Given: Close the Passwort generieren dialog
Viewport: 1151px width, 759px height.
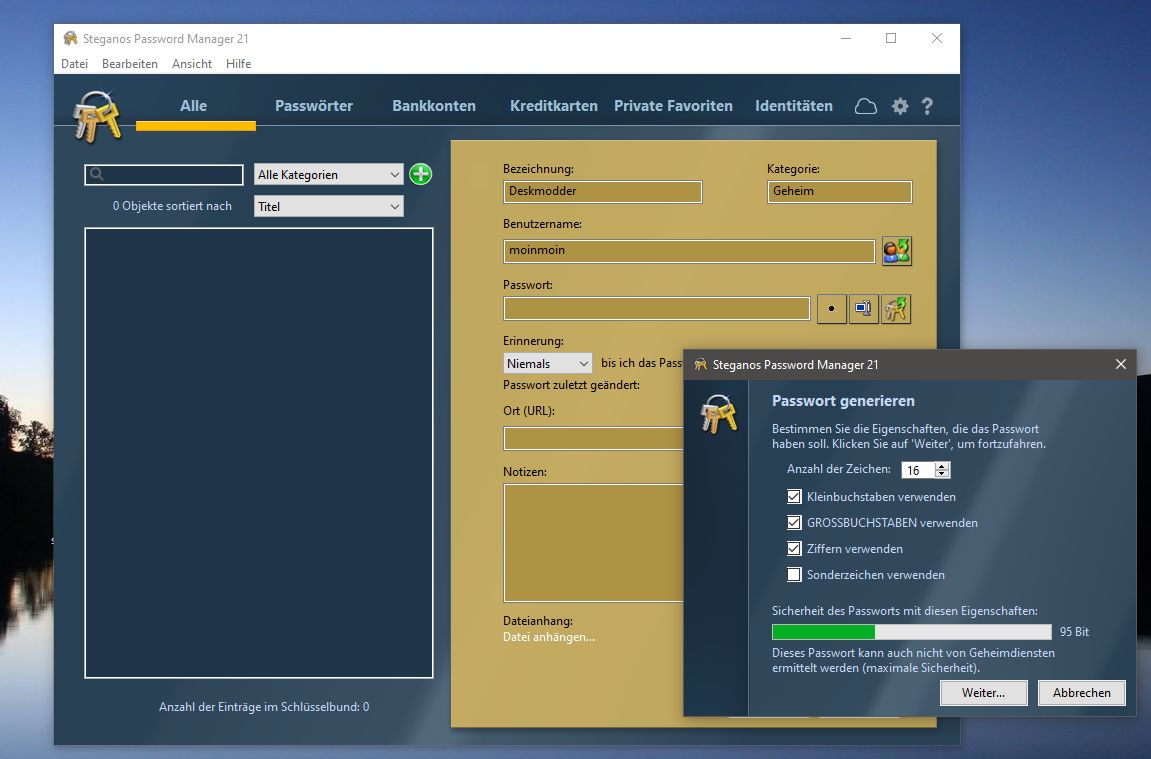Looking at the screenshot, I should 1120,364.
